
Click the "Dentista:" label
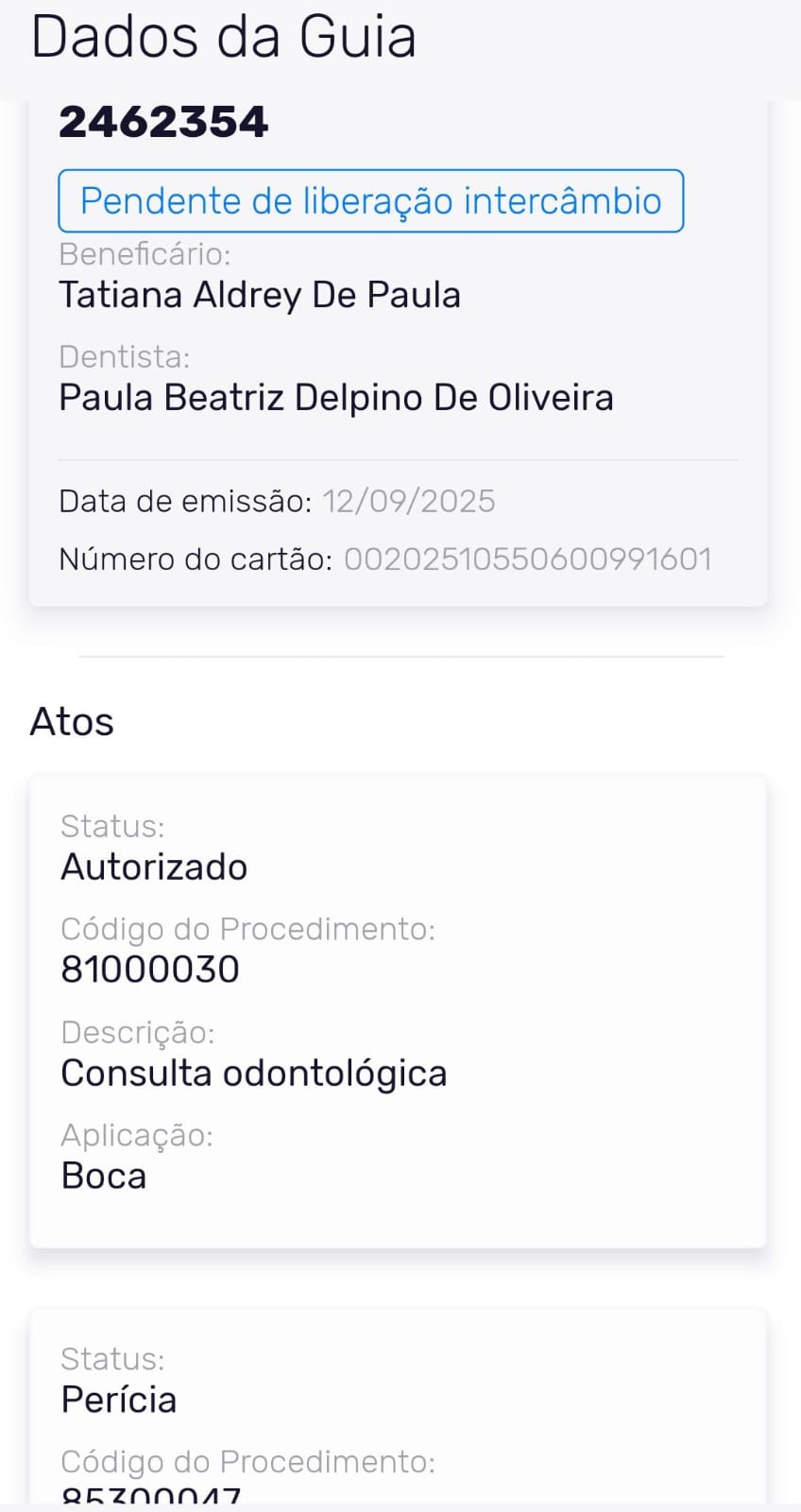pos(125,356)
